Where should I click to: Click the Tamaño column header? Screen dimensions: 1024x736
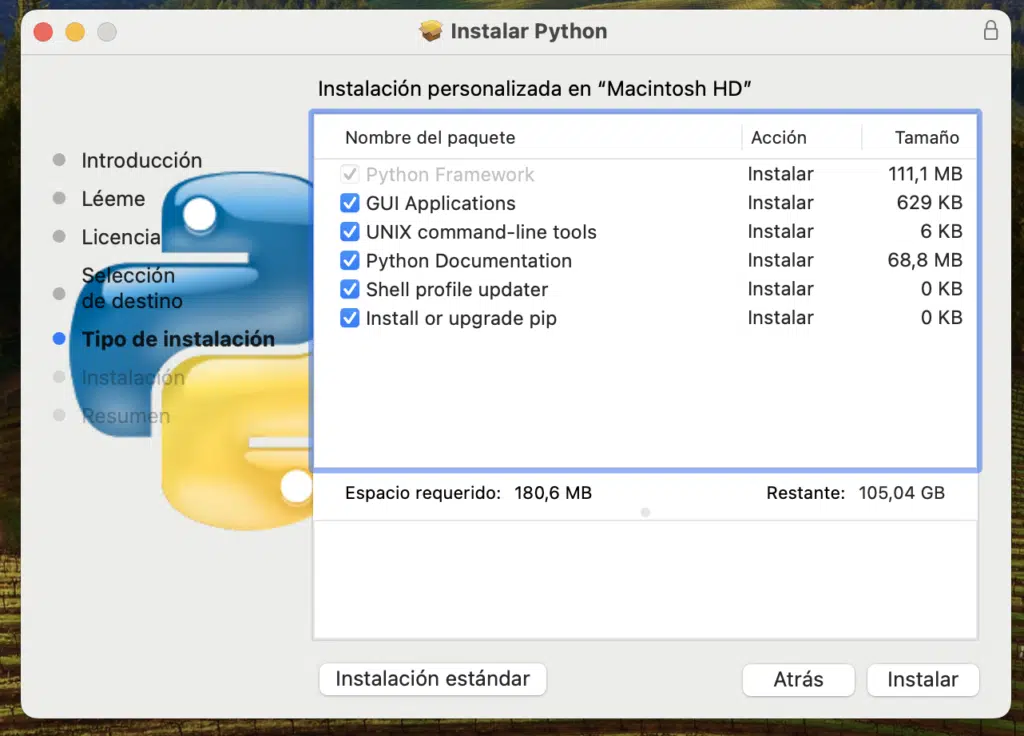tap(927, 138)
